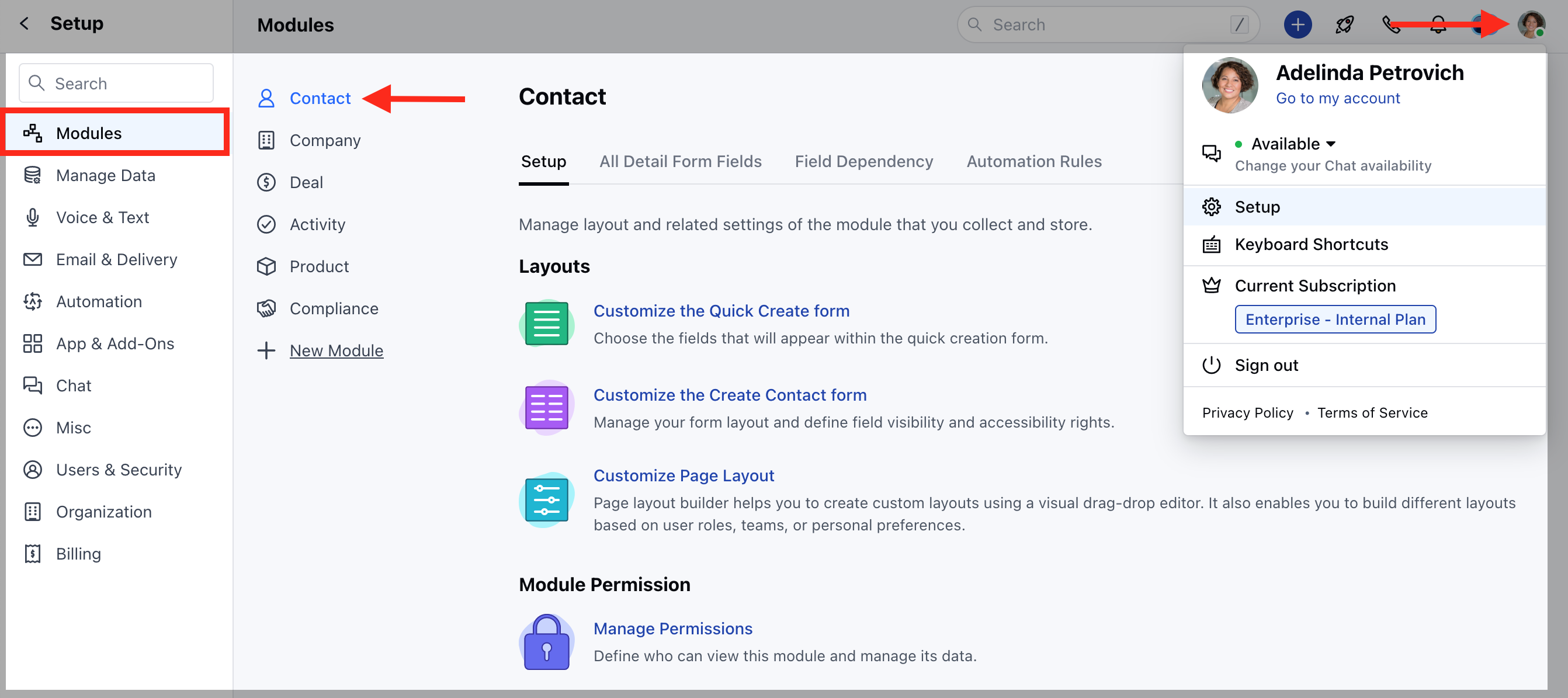Click Sign out in profile menu

(1265, 365)
